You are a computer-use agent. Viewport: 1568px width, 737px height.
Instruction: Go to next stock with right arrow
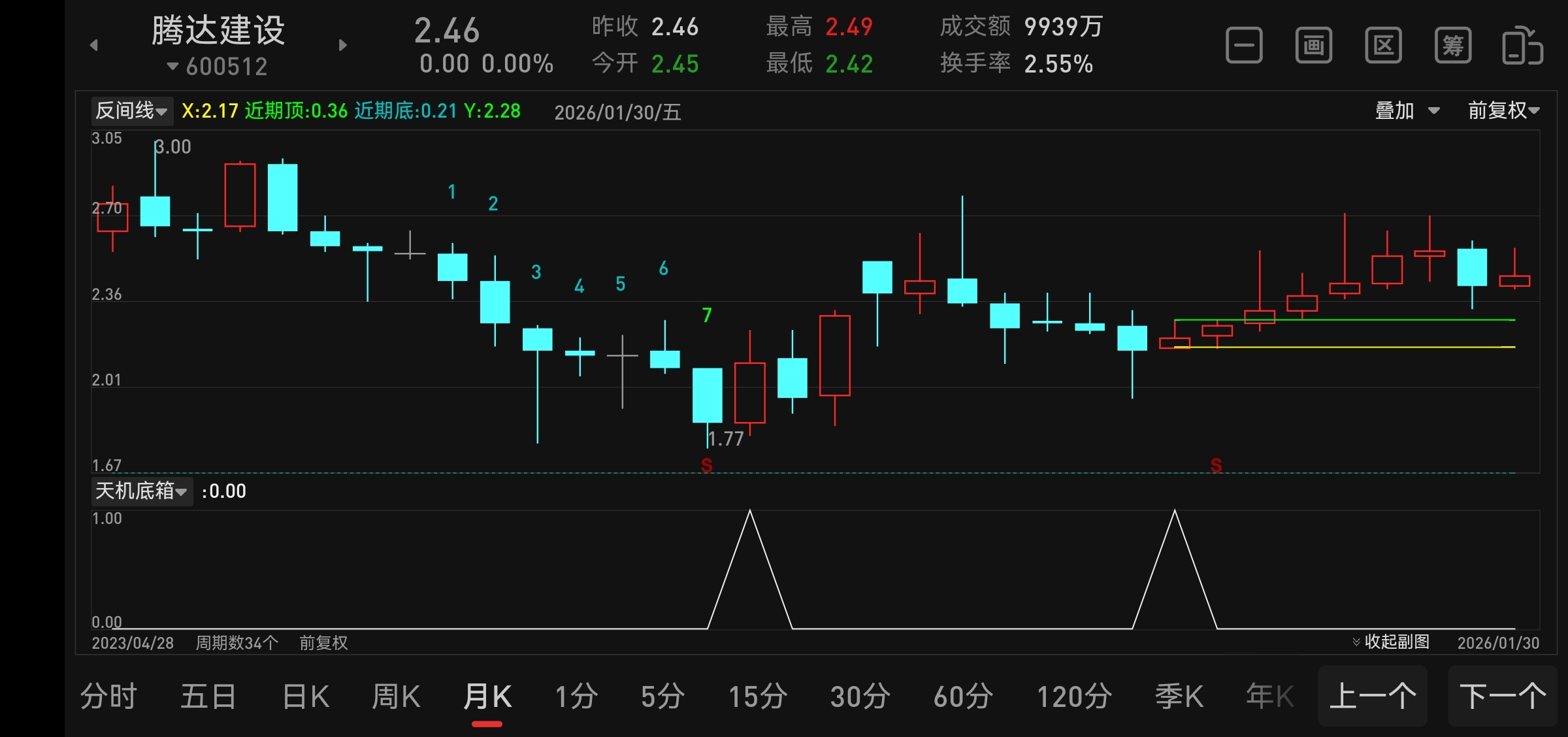point(343,45)
